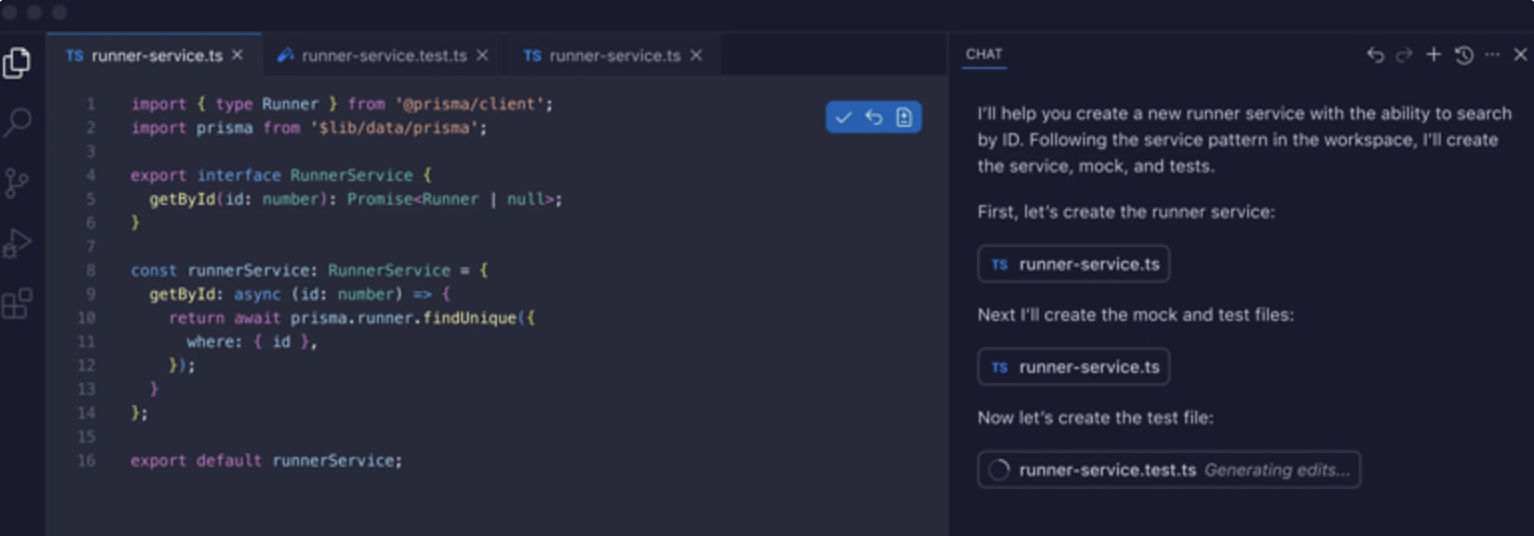
Task: Open the Explorer files icon in activity bar
Action: point(17,63)
